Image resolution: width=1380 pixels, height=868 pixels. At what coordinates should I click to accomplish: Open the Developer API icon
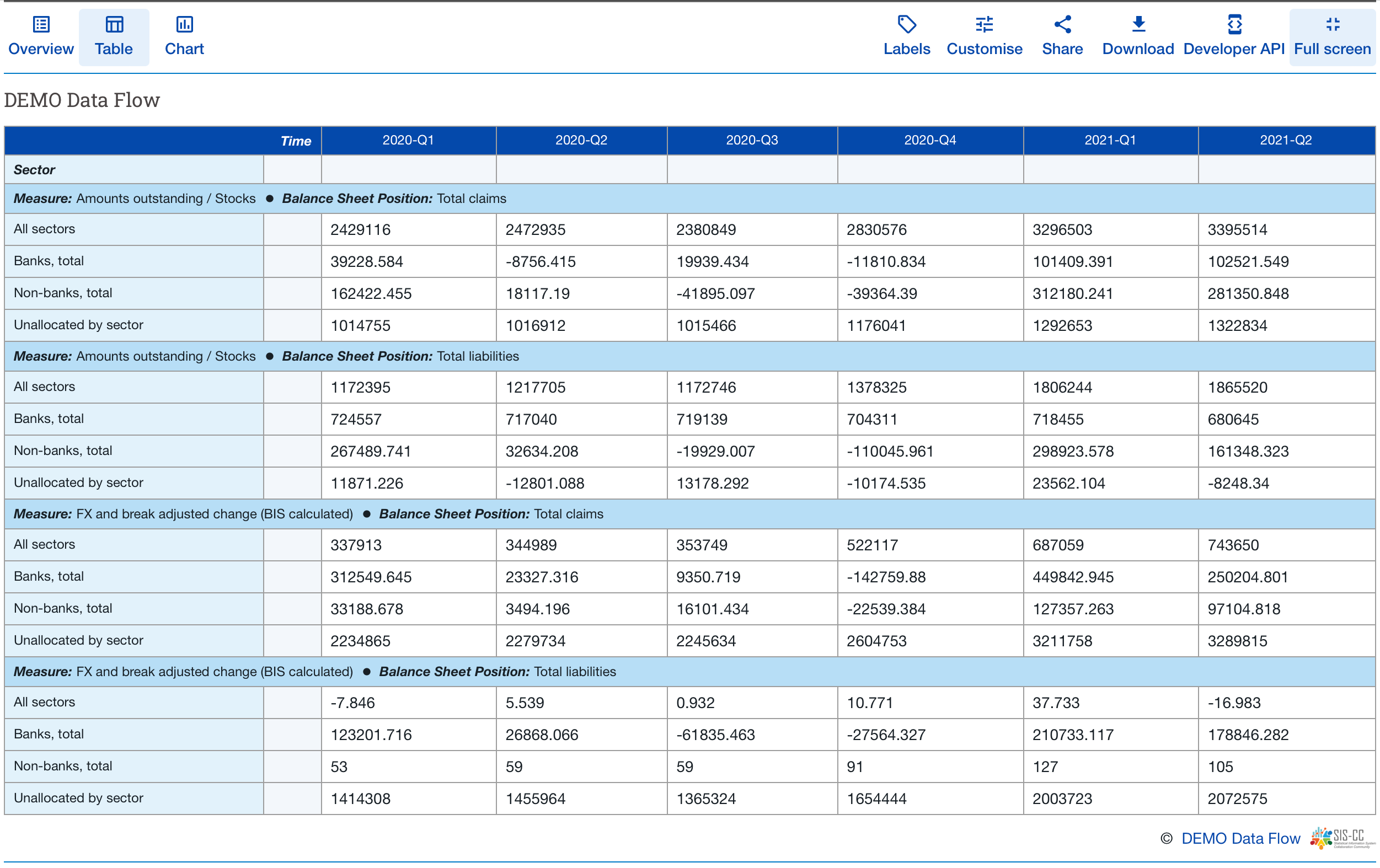[x=1234, y=24]
